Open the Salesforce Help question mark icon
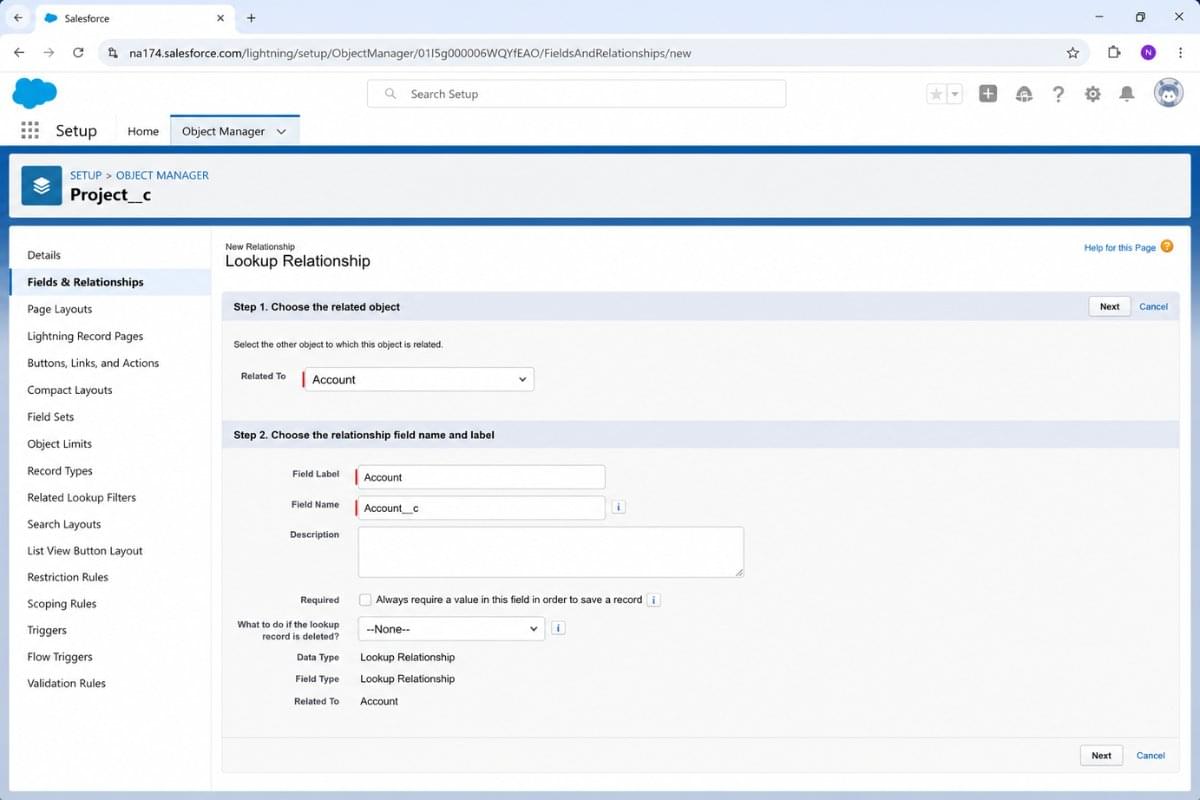Image resolution: width=1200 pixels, height=800 pixels. point(1058,94)
